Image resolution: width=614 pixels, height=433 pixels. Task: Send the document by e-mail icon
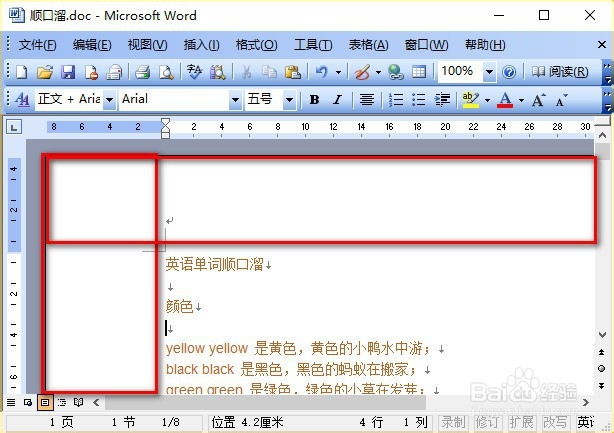point(114,72)
